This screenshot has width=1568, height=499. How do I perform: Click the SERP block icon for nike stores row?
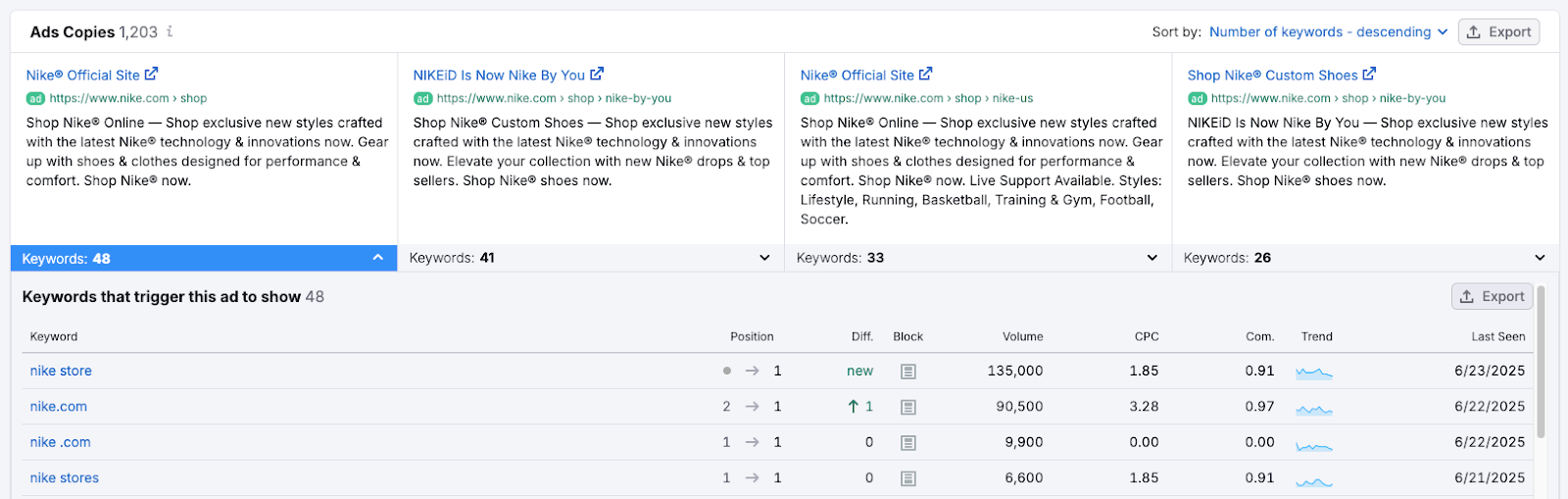click(907, 478)
